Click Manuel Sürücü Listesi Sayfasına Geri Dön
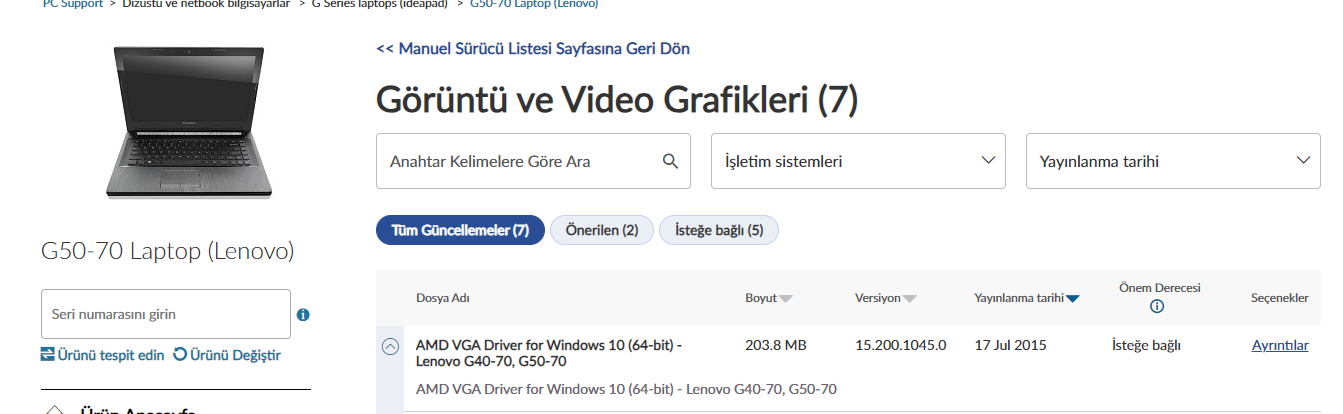1343x414 pixels. click(533, 49)
